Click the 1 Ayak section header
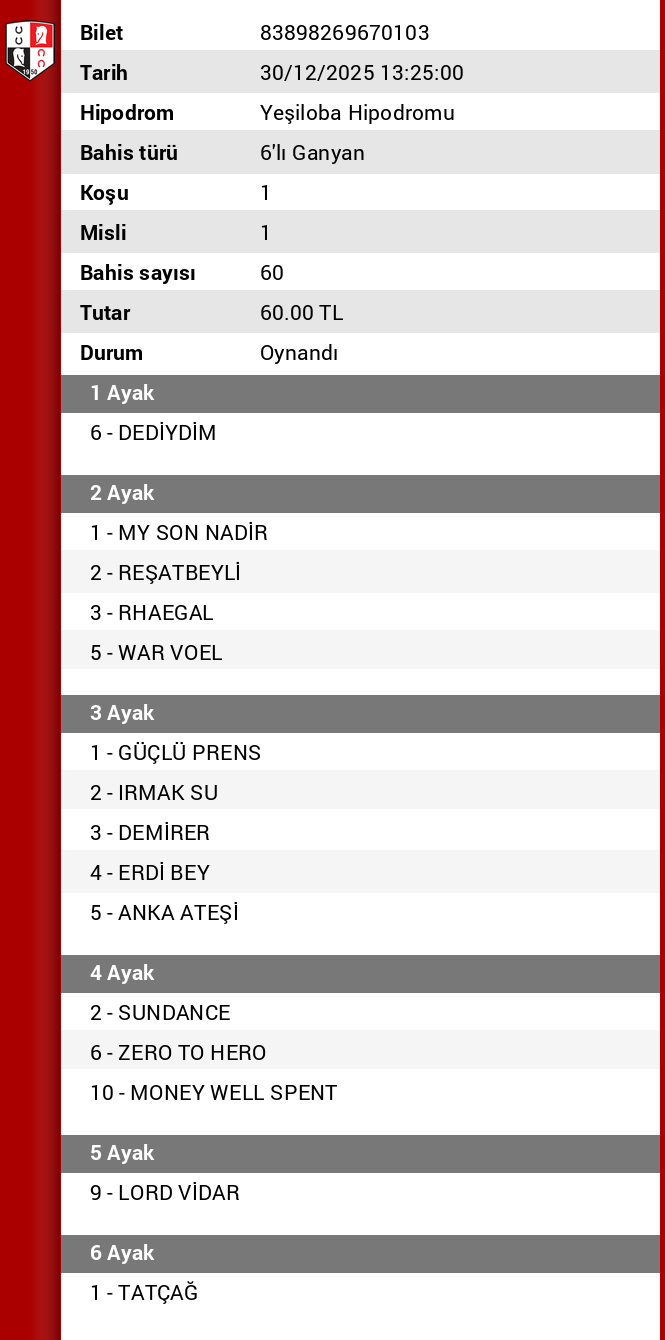 pyautogui.click(x=360, y=393)
